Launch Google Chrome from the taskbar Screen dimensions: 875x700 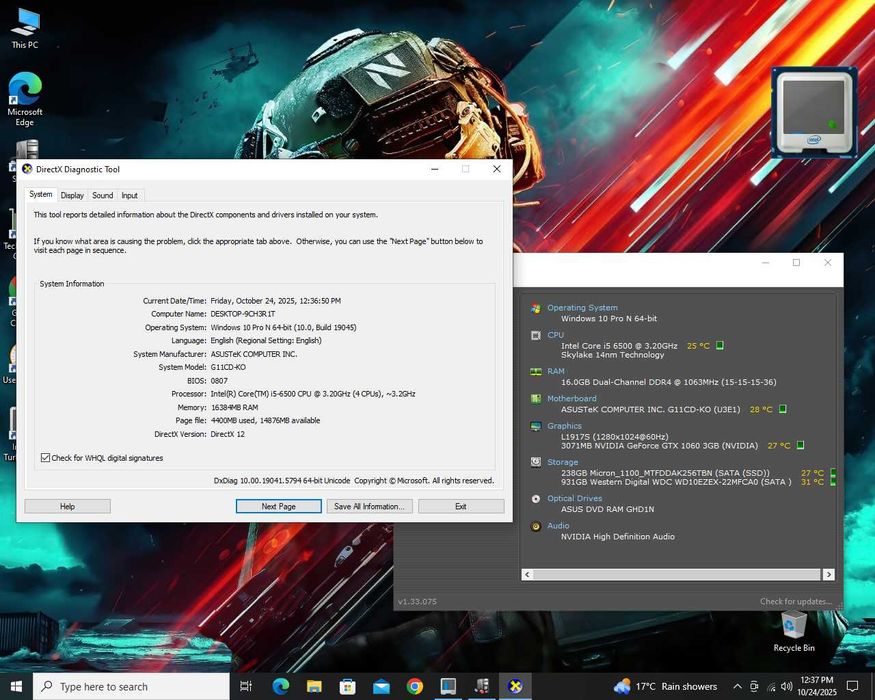(415, 686)
